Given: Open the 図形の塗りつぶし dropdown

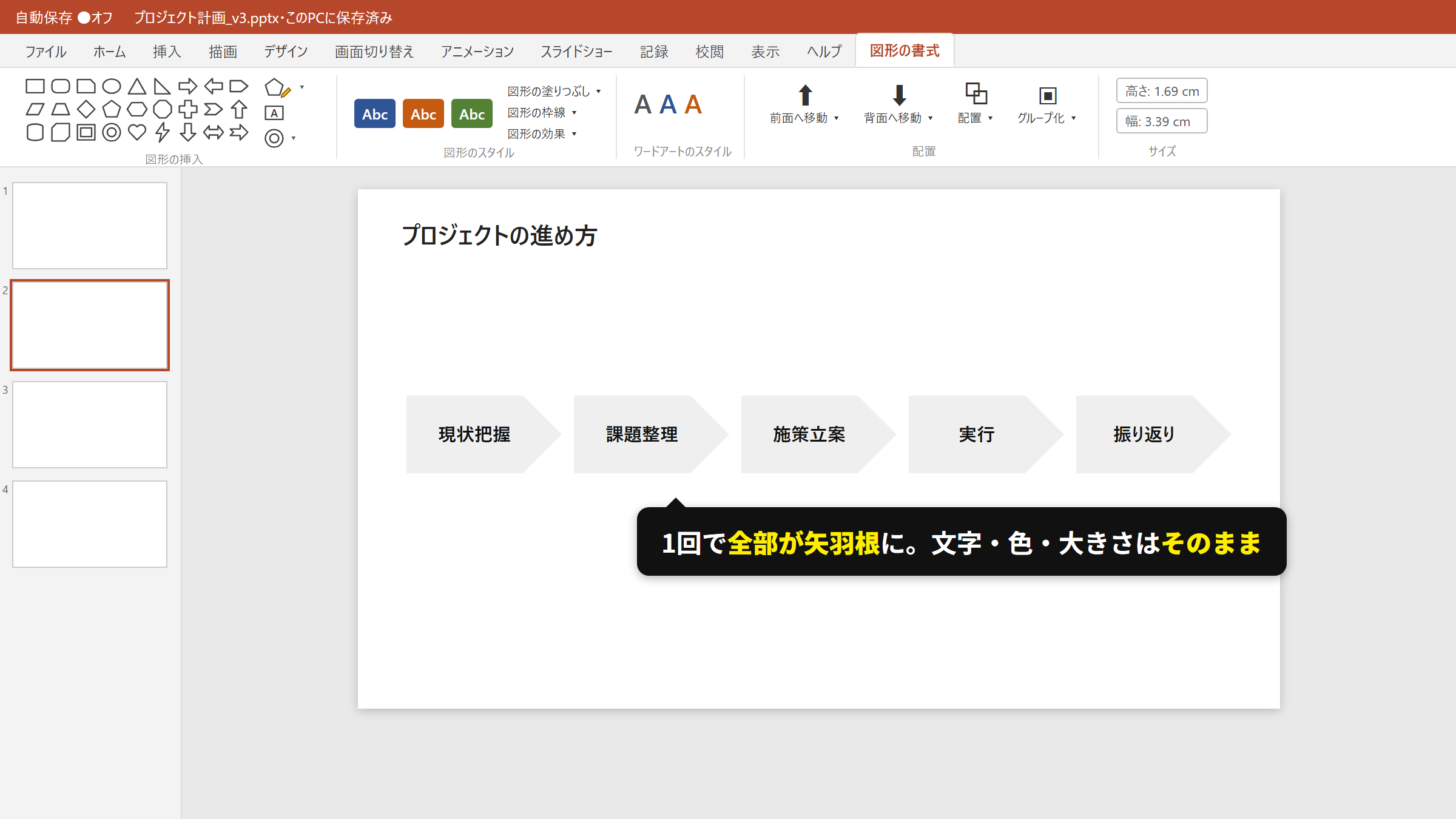Looking at the screenshot, I should coord(554,91).
